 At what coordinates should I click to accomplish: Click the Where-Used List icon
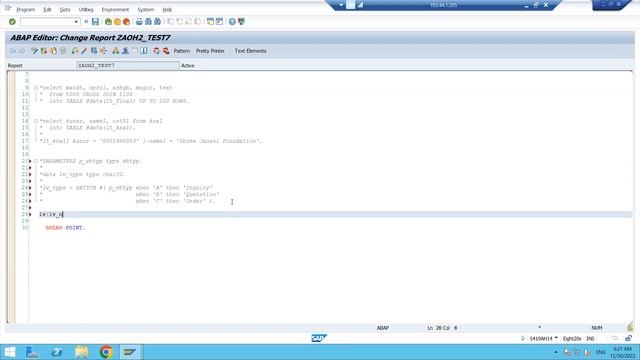[x=103, y=51]
